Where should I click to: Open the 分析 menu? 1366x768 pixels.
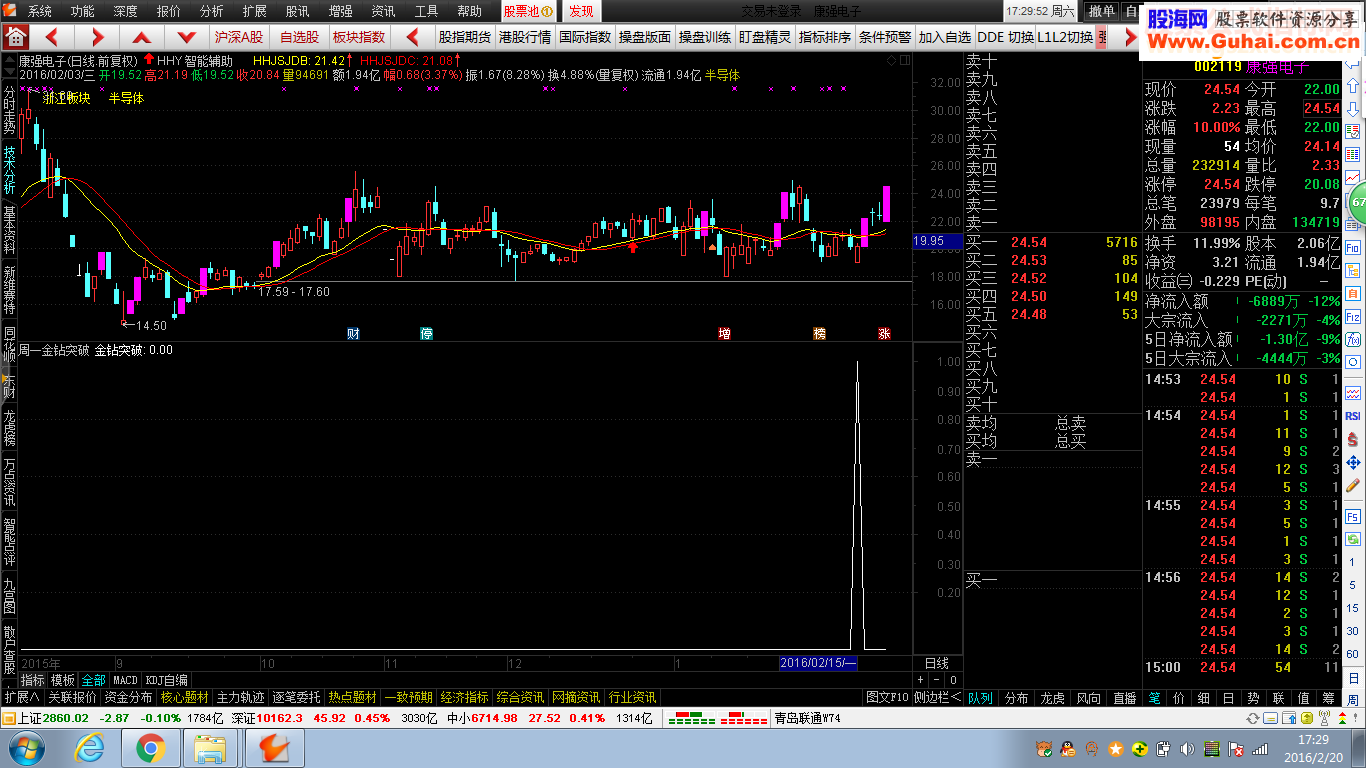[212, 11]
